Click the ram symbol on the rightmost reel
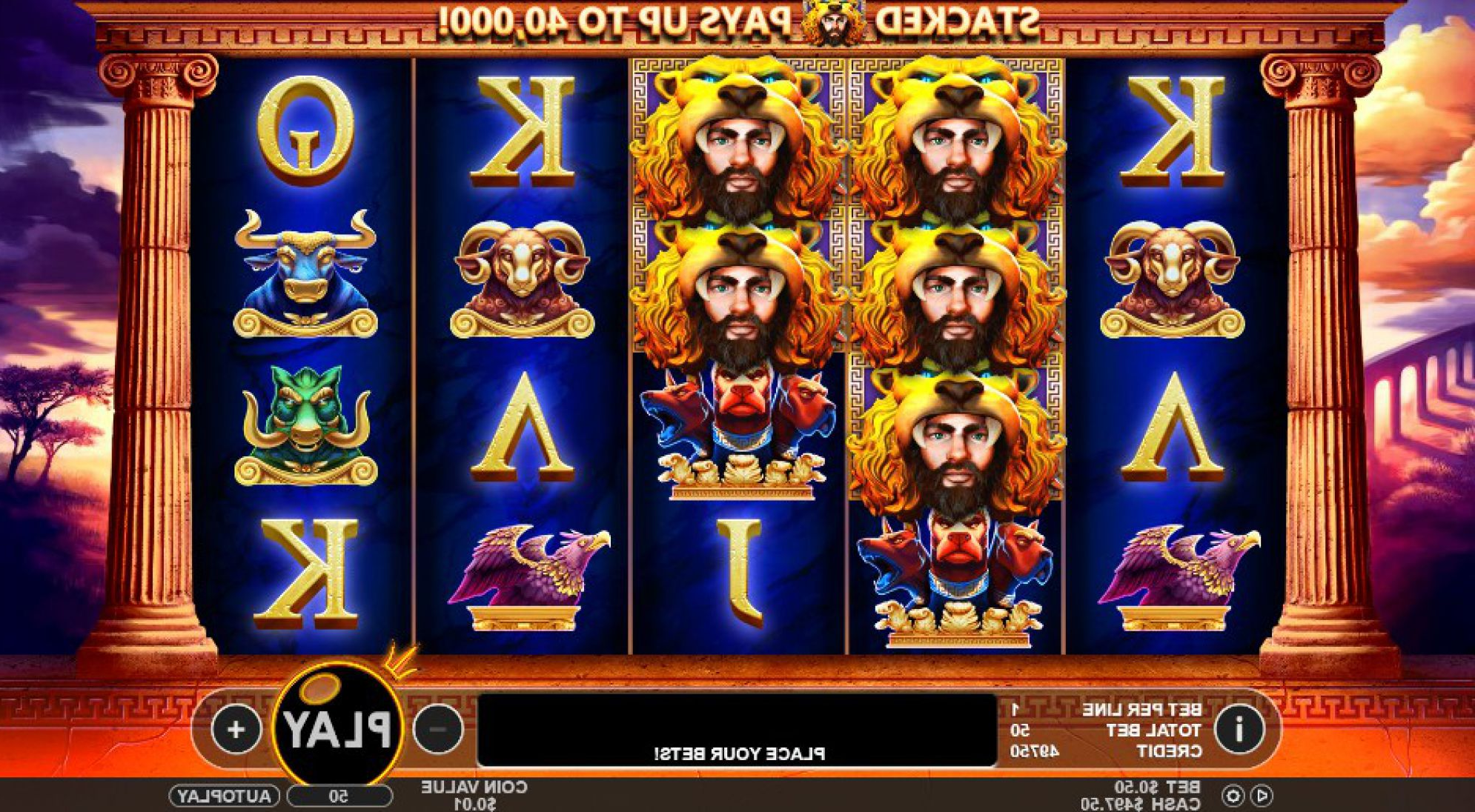Image resolution: width=1475 pixels, height=812 pixels. point(1172,279)
